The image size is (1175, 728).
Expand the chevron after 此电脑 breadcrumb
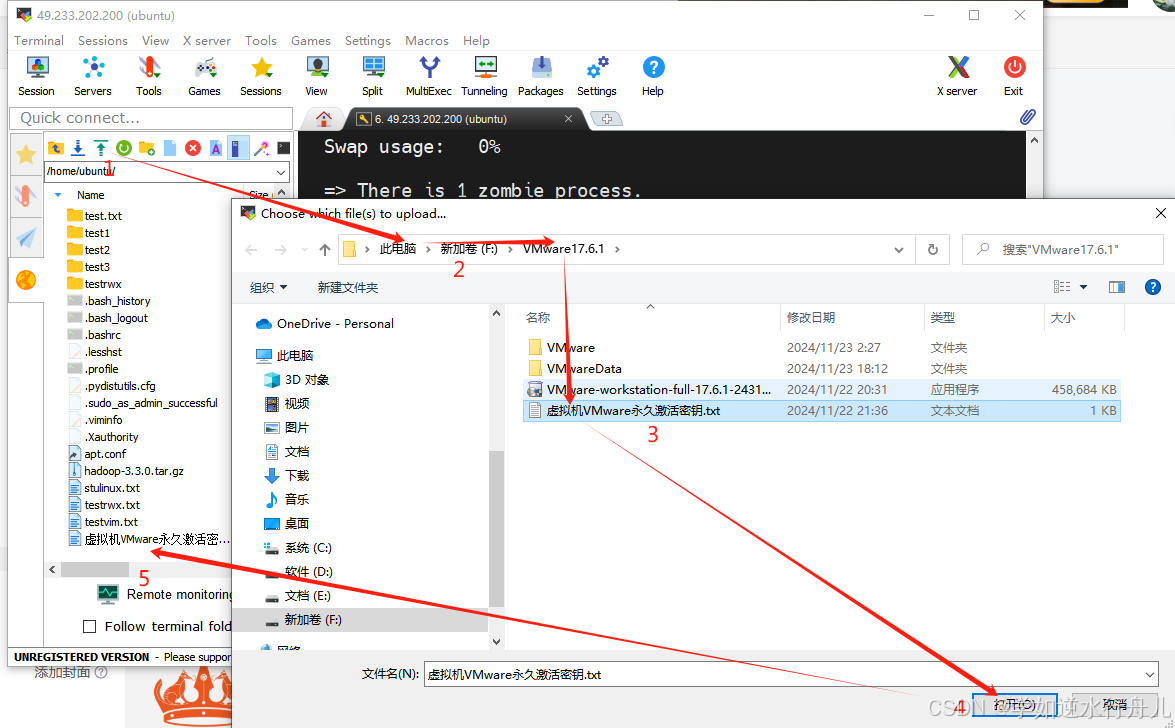pyautogui.click(x=429, y=249)
